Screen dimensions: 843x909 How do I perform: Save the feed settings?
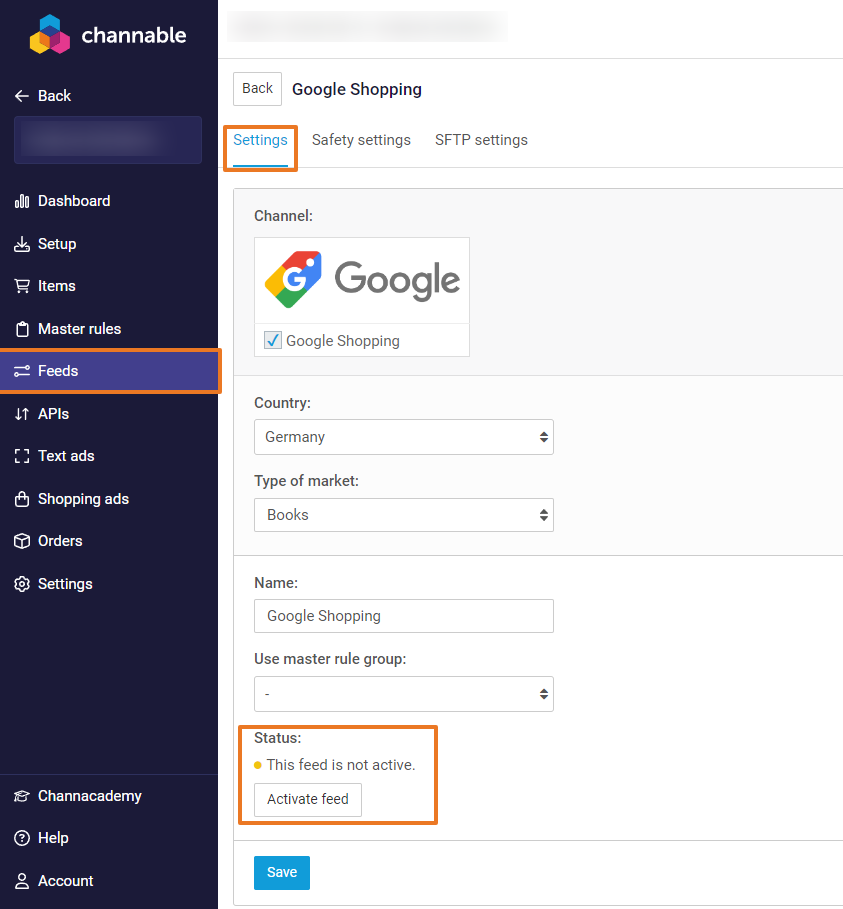282,872
